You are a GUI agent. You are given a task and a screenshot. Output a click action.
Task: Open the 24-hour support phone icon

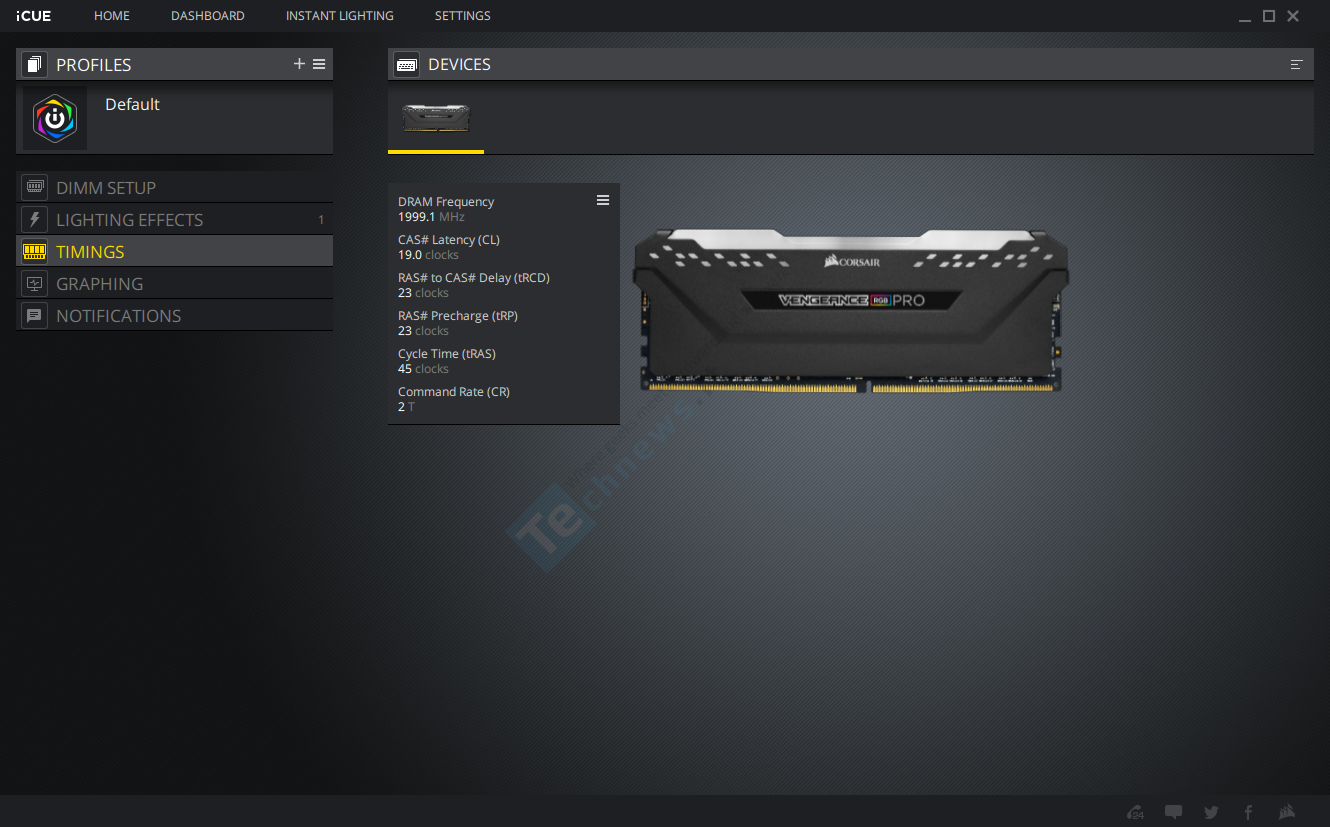point(1135,812)
